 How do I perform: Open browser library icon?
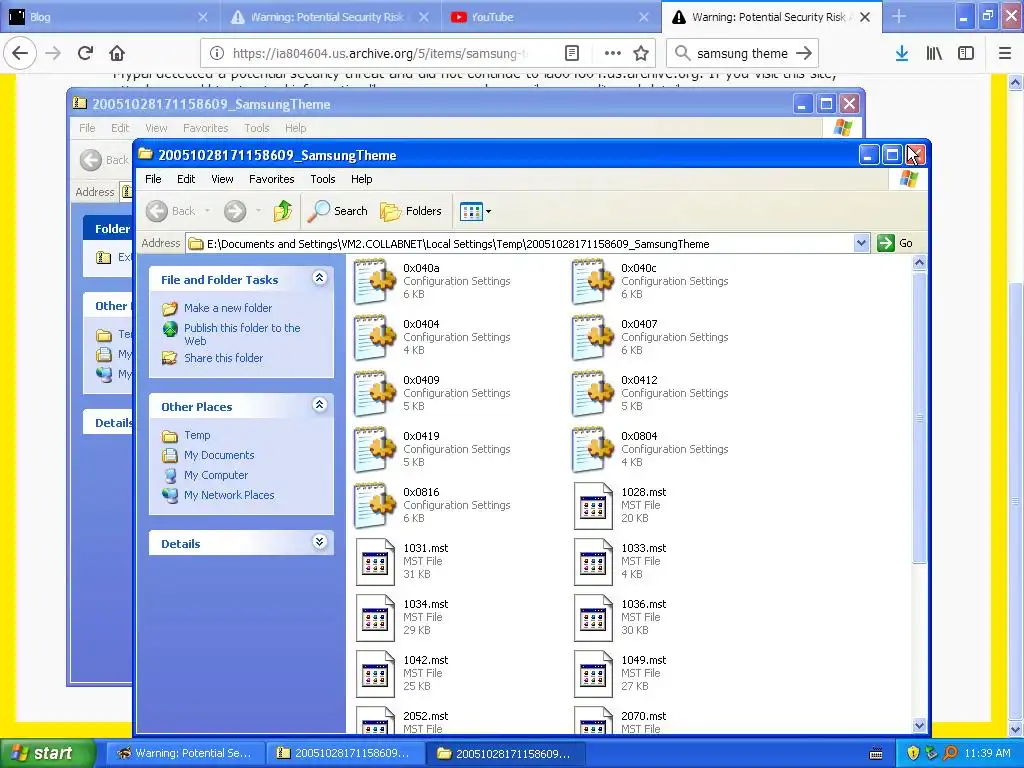click(x=934, y=54)
